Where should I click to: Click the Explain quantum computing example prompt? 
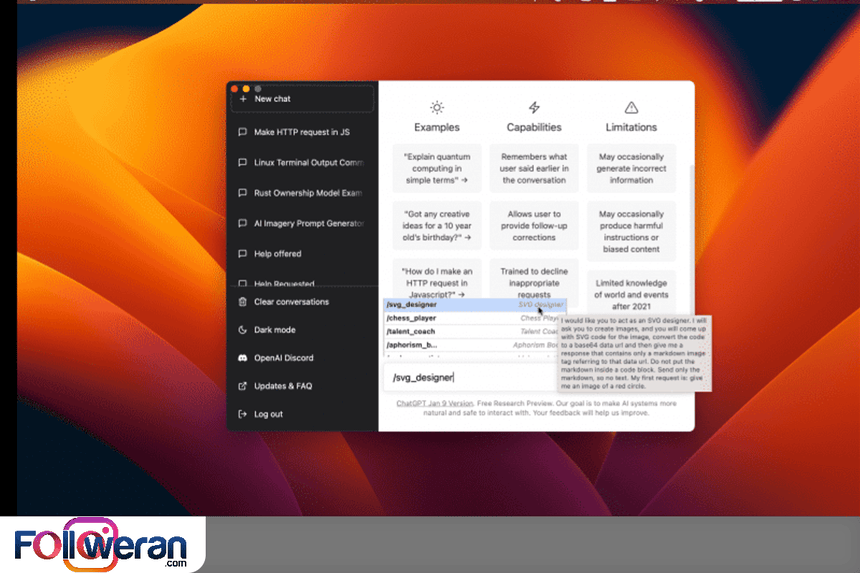pos(437,168)
